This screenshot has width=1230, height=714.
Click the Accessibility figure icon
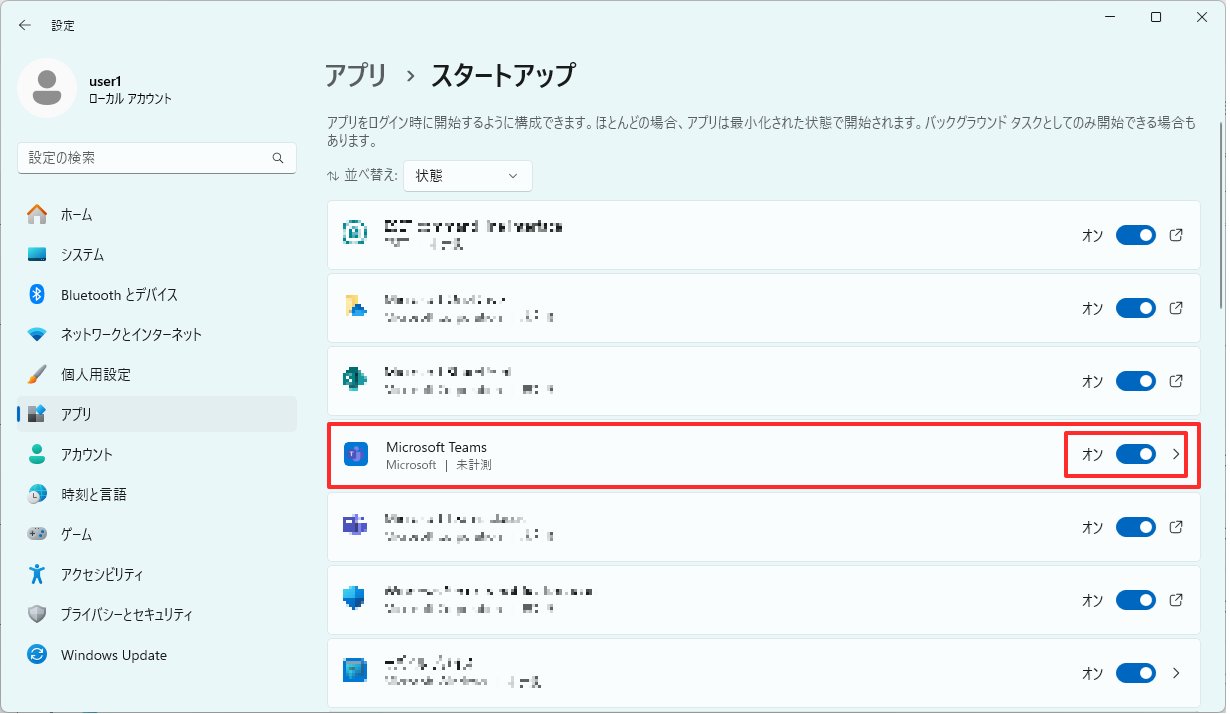pos(37,574)
